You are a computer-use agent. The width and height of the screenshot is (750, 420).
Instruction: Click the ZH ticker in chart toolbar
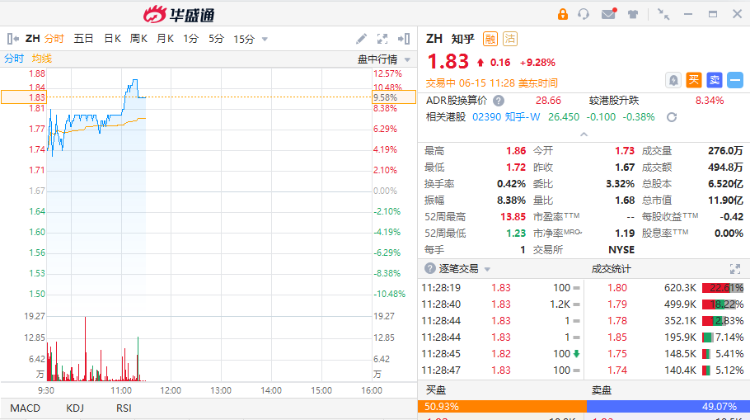[x=33, y=39]
